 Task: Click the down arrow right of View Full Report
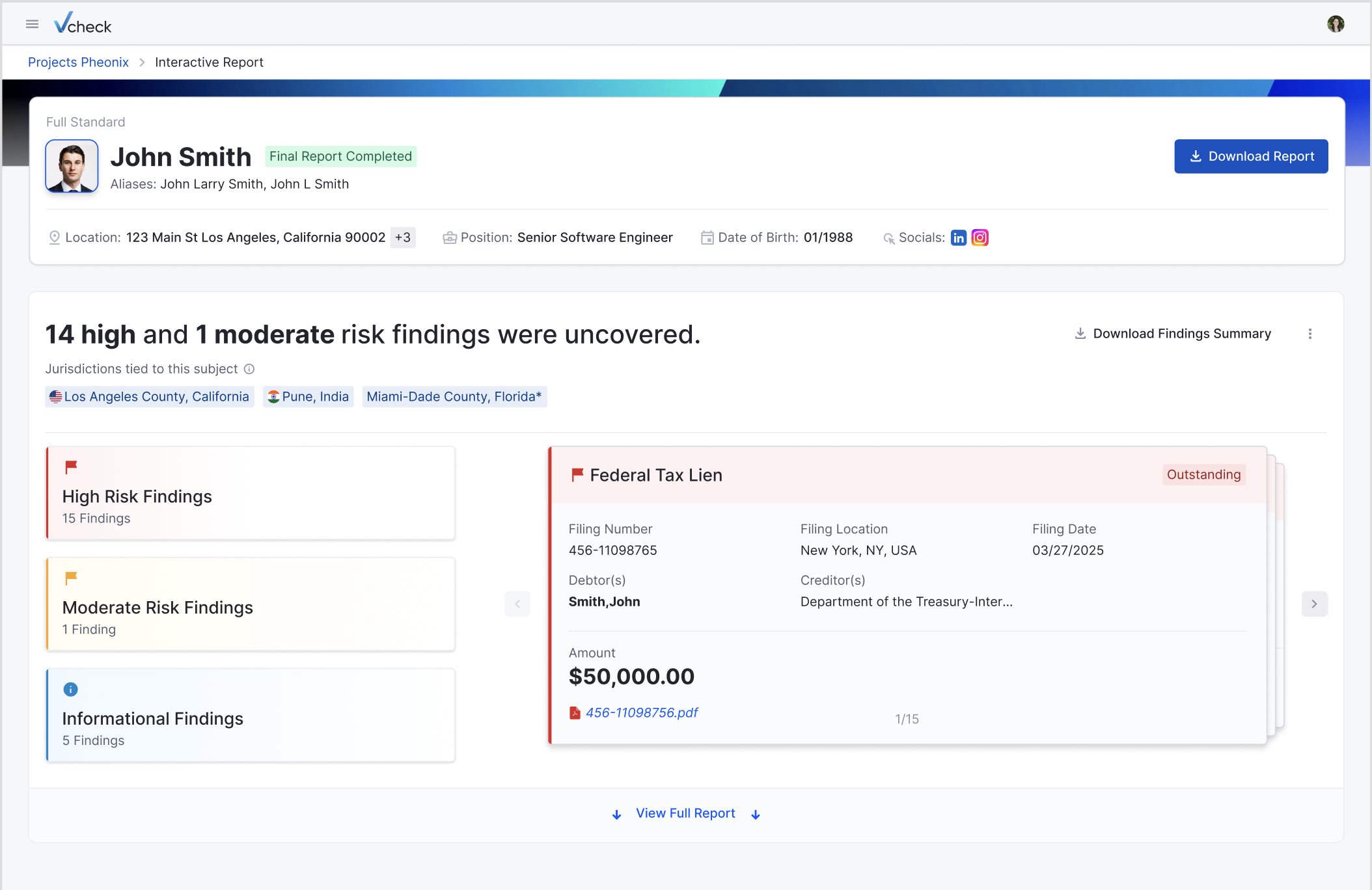click(x=756, y=815)
